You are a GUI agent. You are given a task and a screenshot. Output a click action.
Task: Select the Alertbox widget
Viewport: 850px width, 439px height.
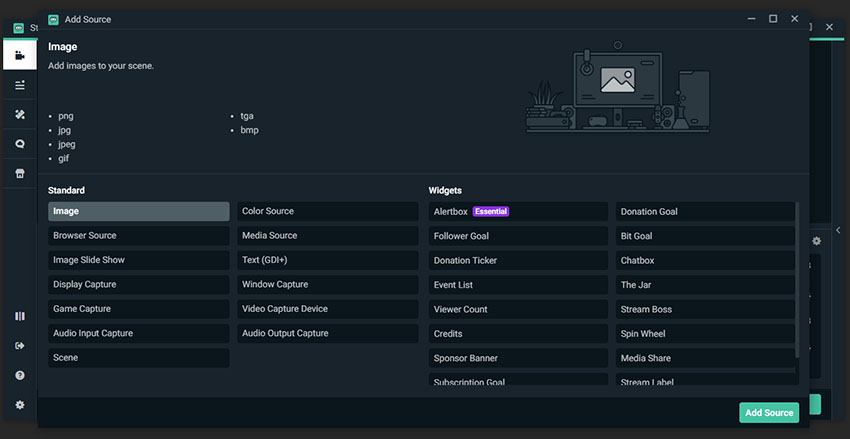pos(518,211)
